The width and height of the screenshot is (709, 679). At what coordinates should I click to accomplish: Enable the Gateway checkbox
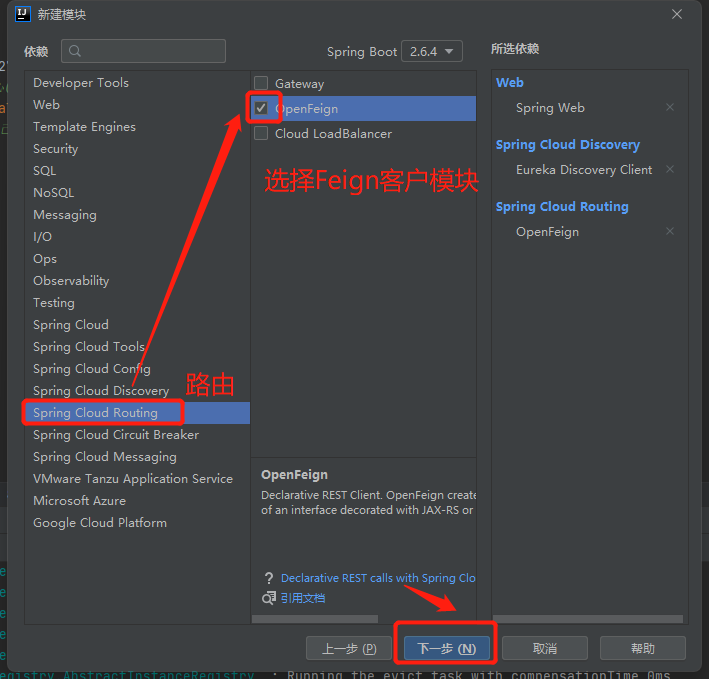coord(261,84)
